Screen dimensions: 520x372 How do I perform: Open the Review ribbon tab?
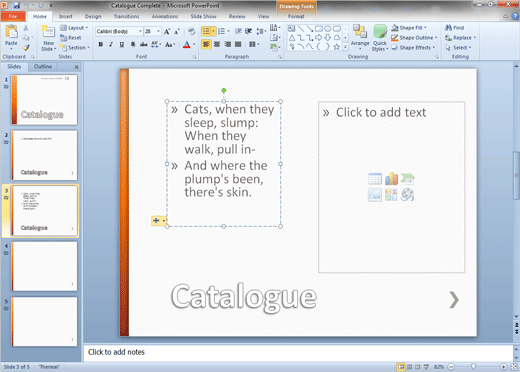pyautogui.click(x=237, y=16)
